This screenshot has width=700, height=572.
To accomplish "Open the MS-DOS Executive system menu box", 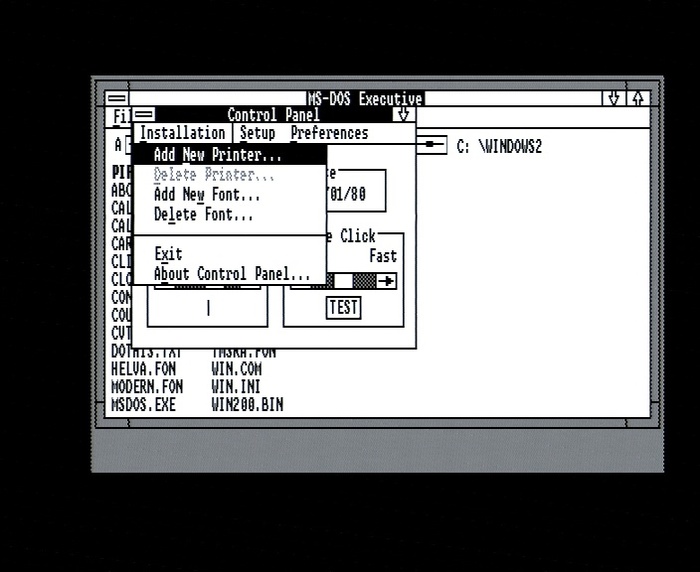I will 117,99.
